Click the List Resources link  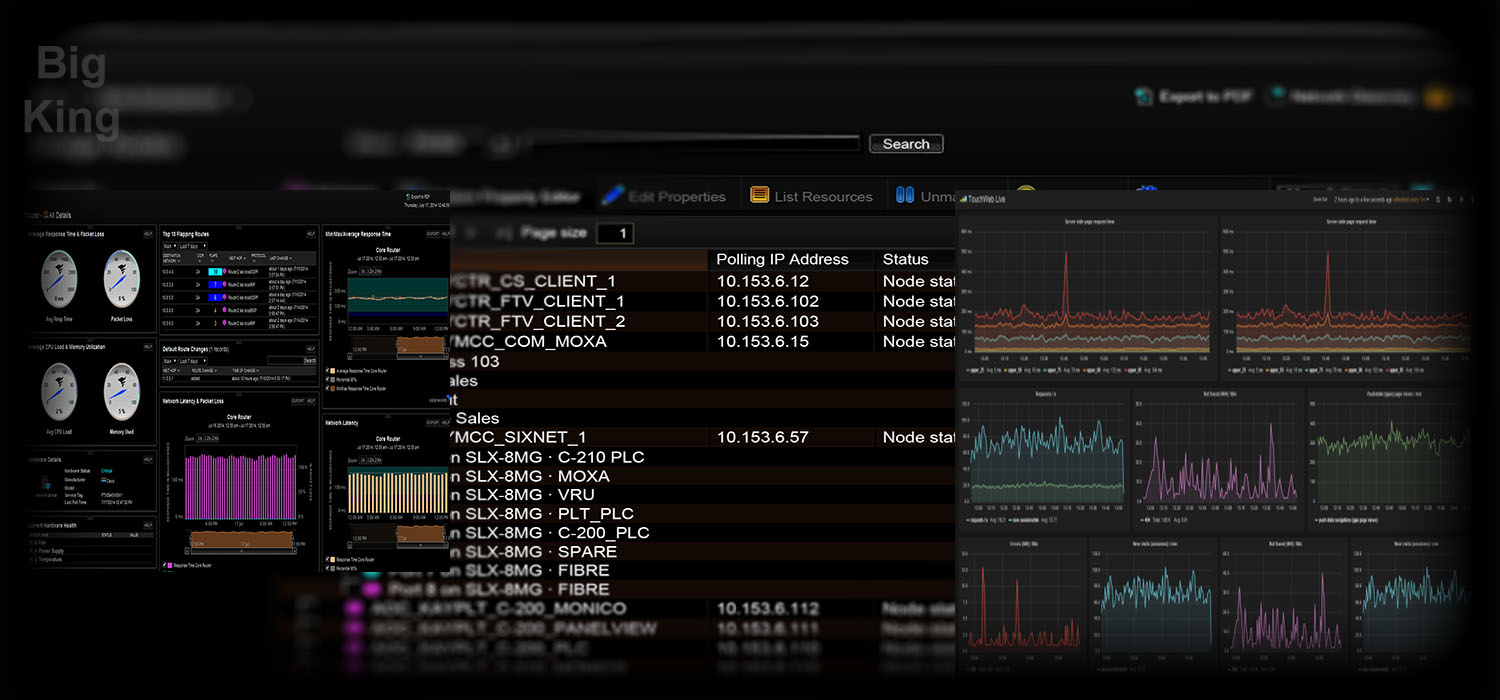pyautogui.click(x=823, y=197)
